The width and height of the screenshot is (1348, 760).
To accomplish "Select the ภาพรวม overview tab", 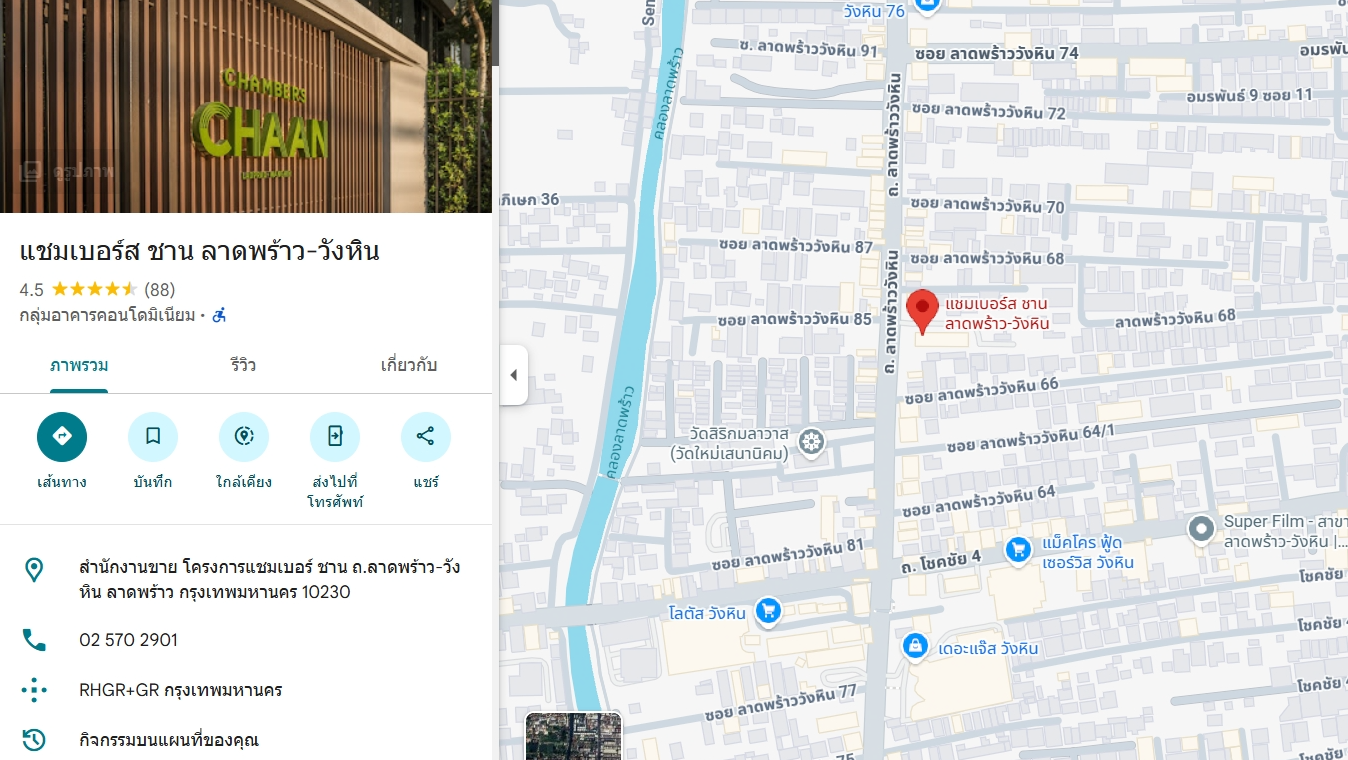I will (79, 365).
